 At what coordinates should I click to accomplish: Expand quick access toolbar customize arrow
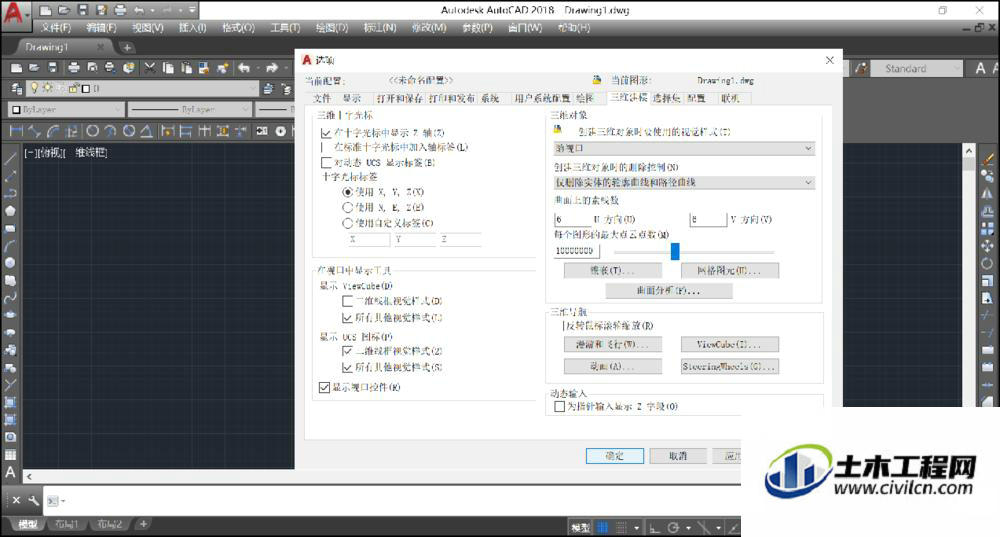[x=192, y=10]
